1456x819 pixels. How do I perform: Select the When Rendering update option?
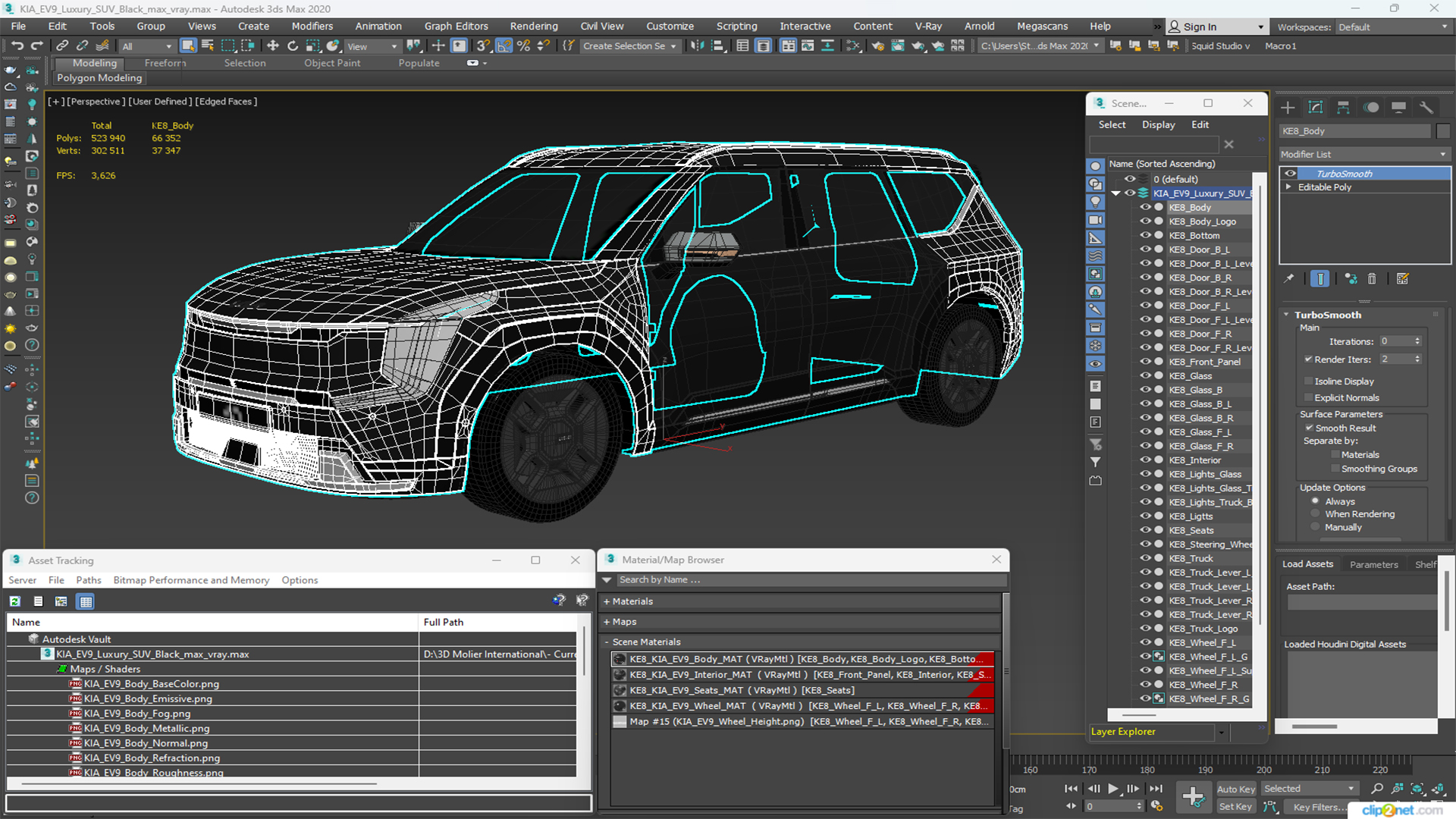click(1316, 514)
